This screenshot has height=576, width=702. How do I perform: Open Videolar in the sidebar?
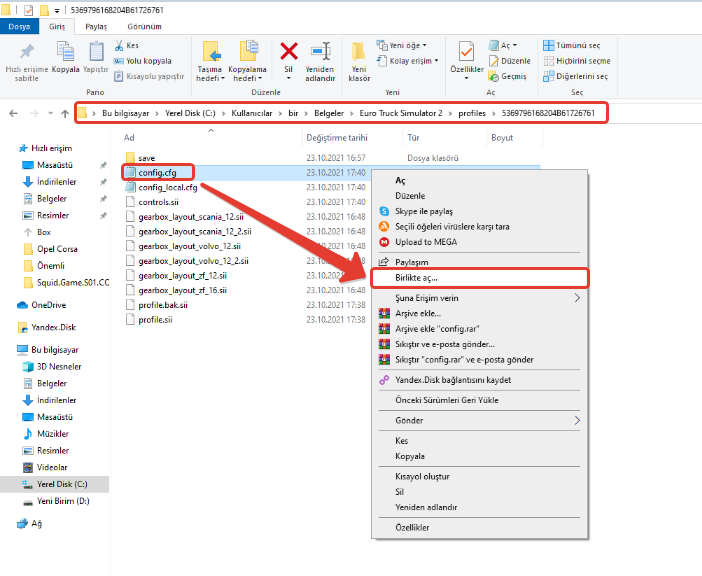coord(45,467)
